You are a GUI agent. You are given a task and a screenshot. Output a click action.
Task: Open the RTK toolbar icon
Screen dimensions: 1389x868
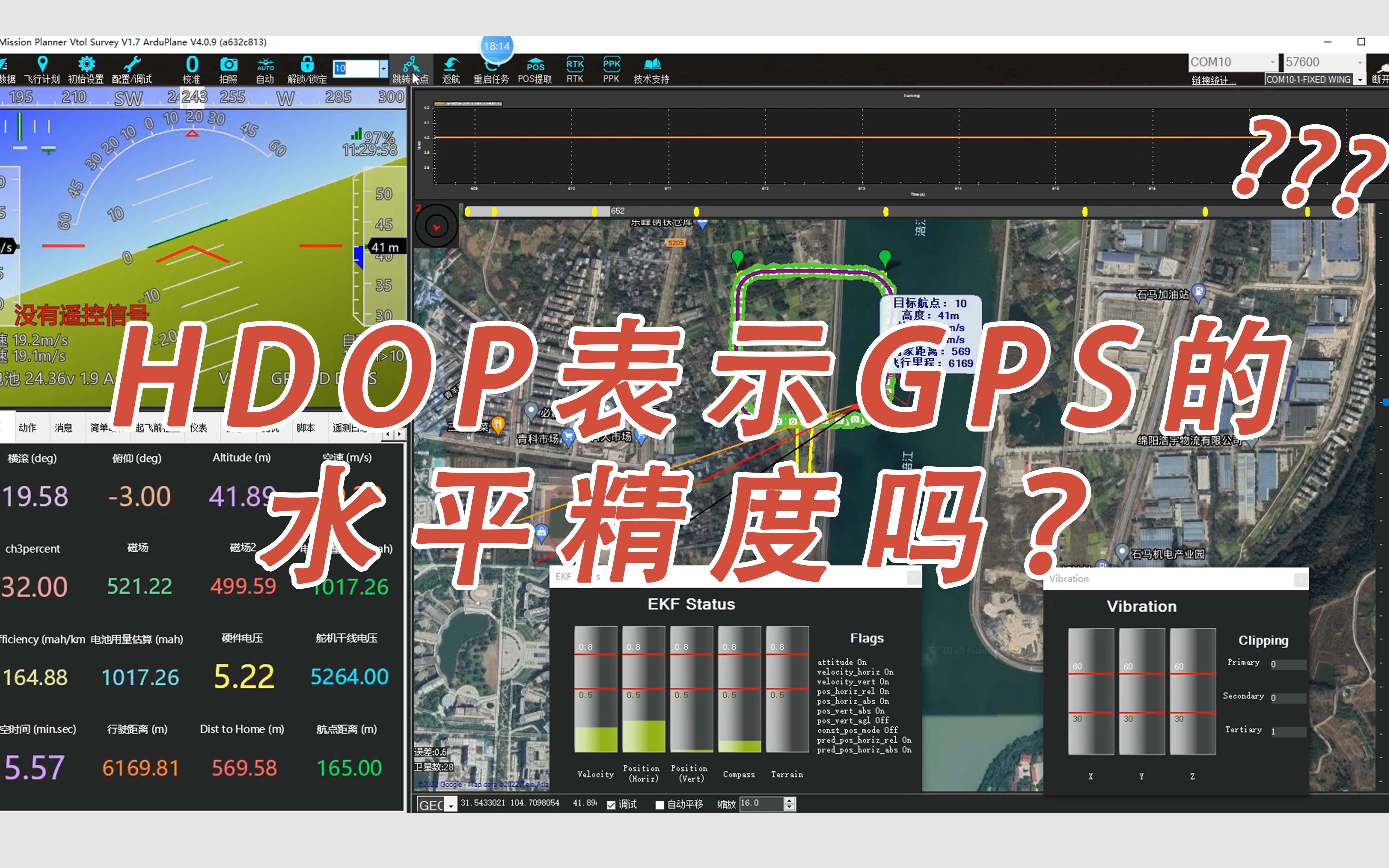click(575, 69)
